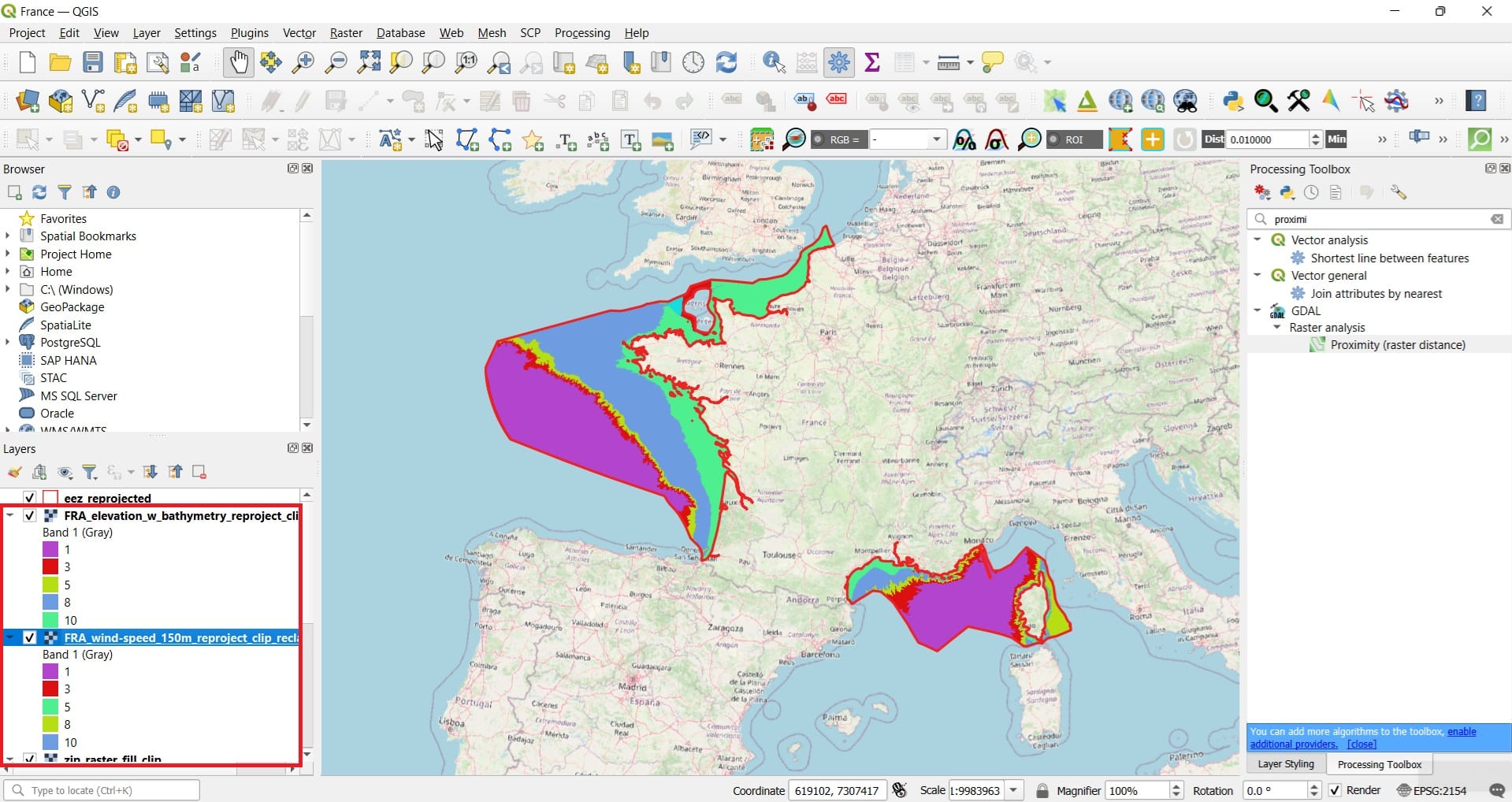Image resolution: width=1512 pixels, height=802 pixels.
Task: Toggle visibility of FRA_wind-speed_150m layer
Action: click(x=29, y=637)
